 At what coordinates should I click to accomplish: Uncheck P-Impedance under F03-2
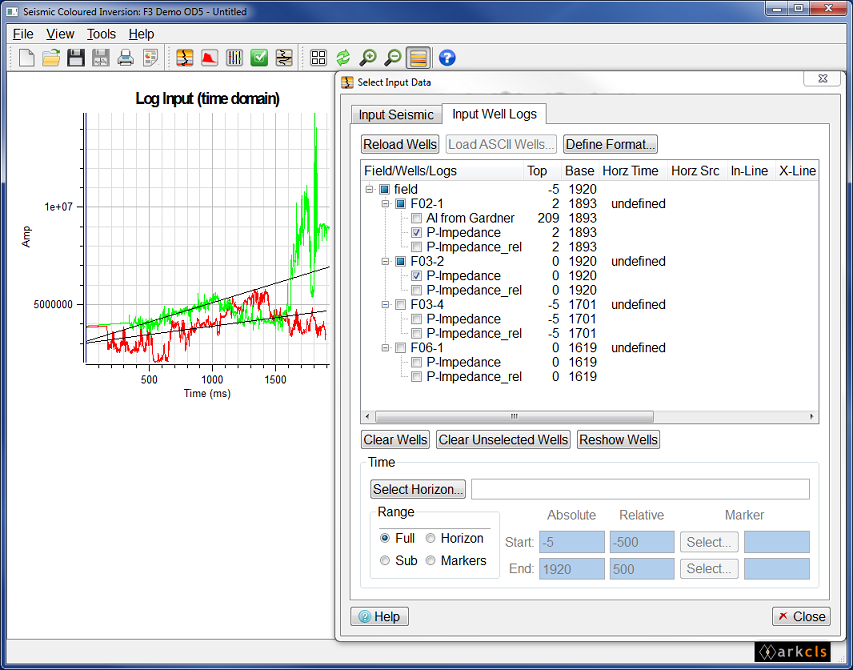pos(416,276)
